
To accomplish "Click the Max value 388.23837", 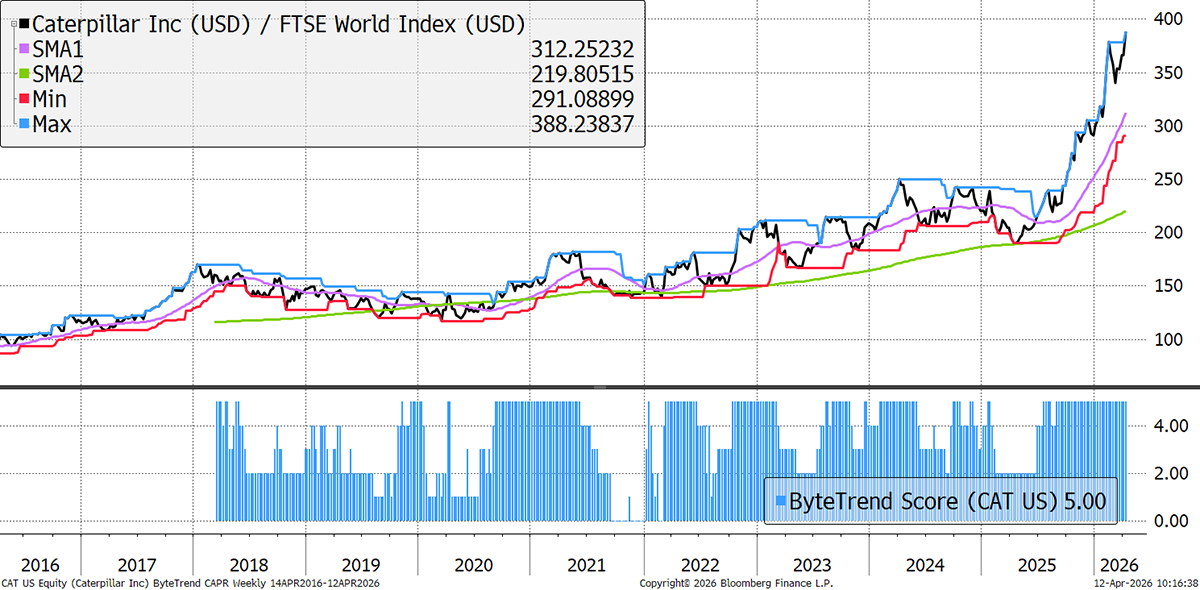I will pyautogui.click(x=585, y=124).
